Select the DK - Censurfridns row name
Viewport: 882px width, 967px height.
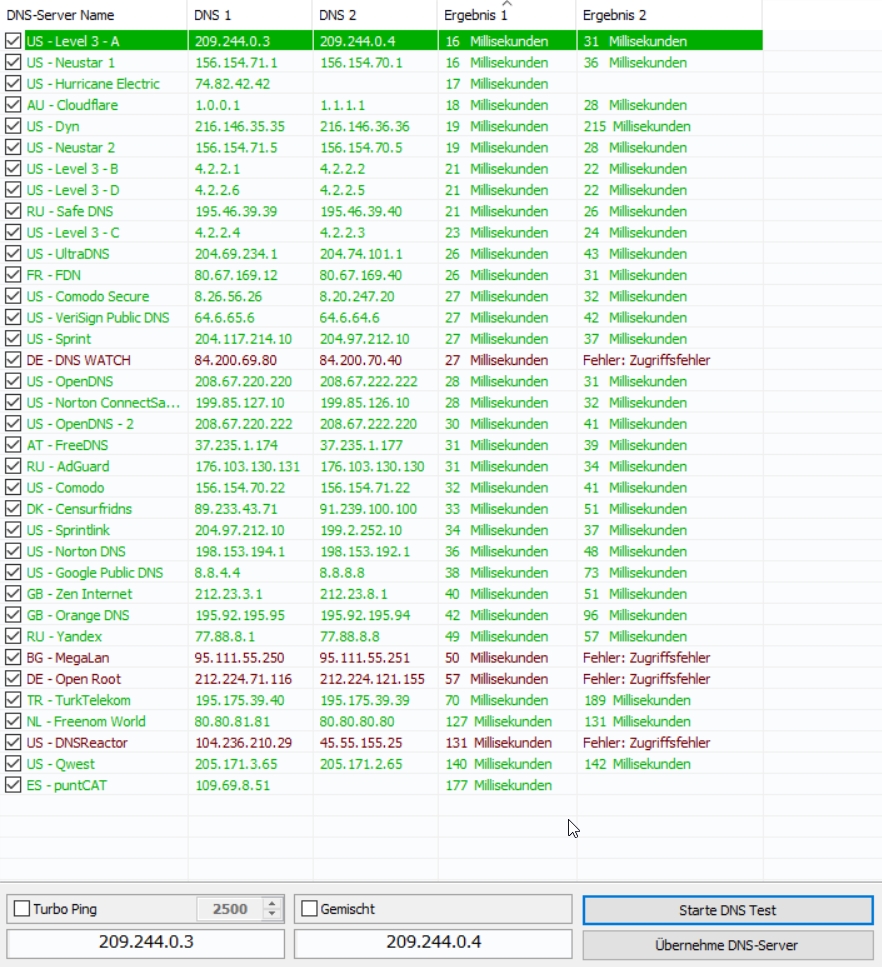79,509
